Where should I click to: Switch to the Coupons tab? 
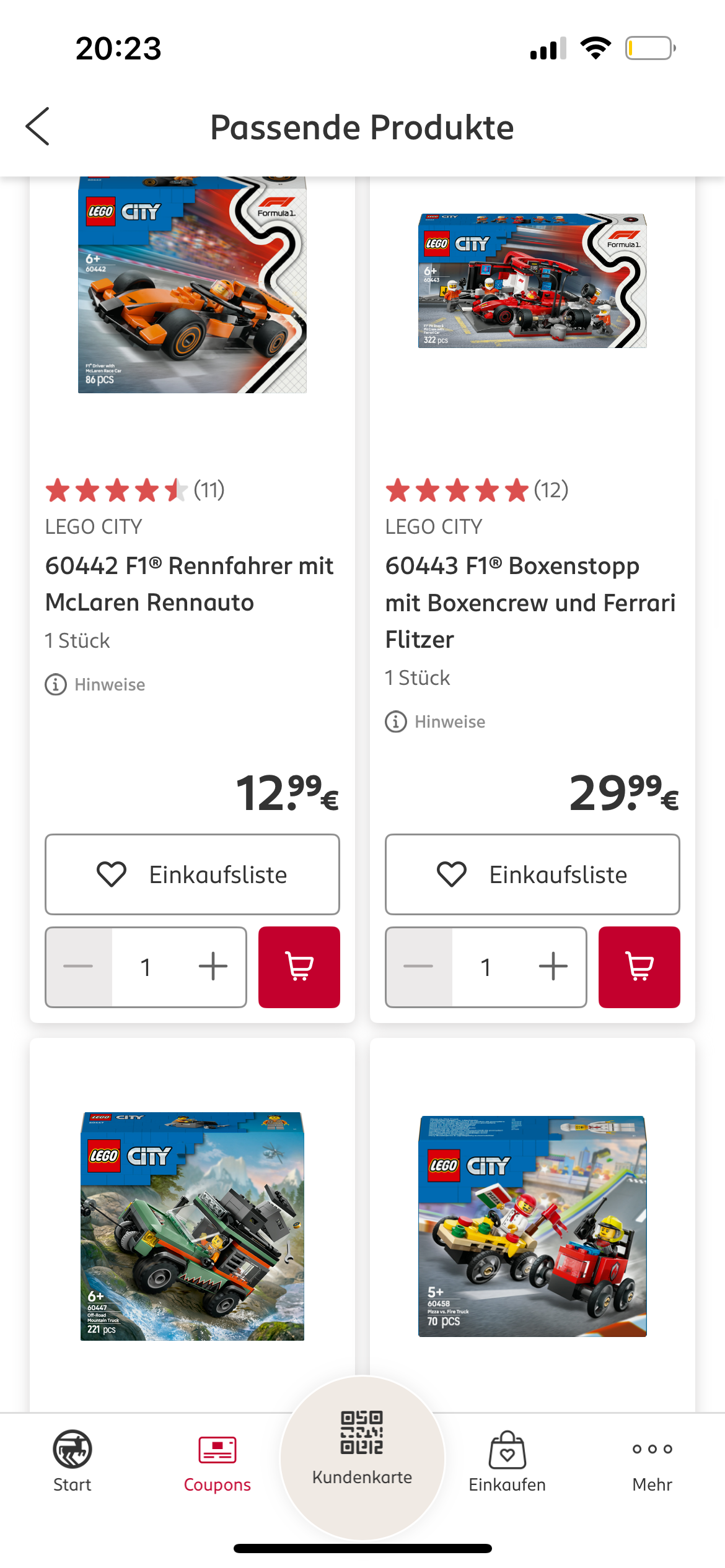(217, 1460)
